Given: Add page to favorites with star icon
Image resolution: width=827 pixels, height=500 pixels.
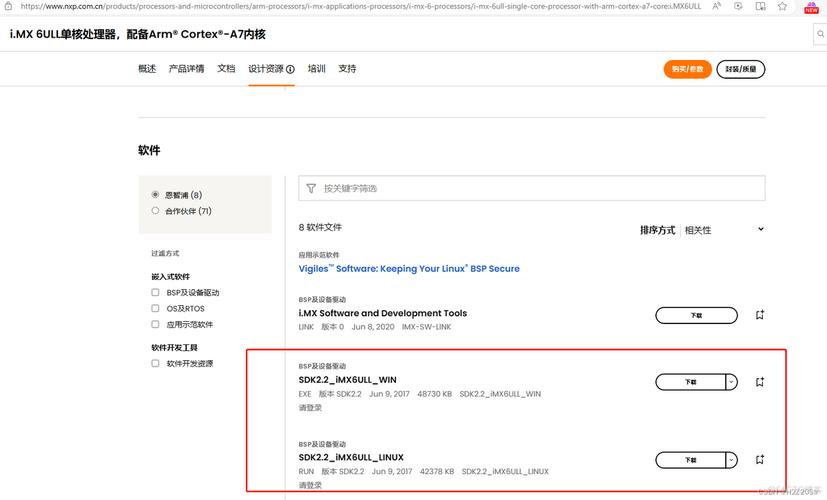Looking at the screenshot, I should pyautogui.click(x=782, y=6).
